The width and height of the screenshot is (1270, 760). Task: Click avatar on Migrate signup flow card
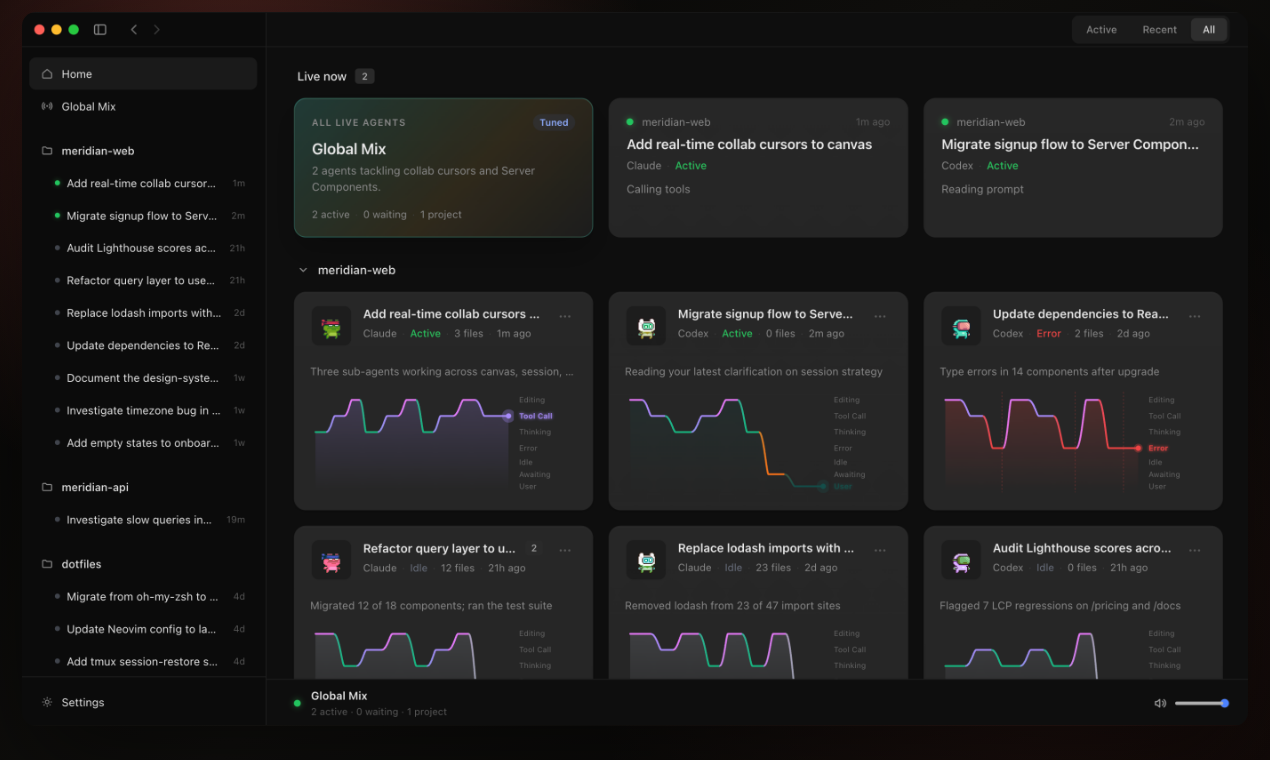point(646,326)
